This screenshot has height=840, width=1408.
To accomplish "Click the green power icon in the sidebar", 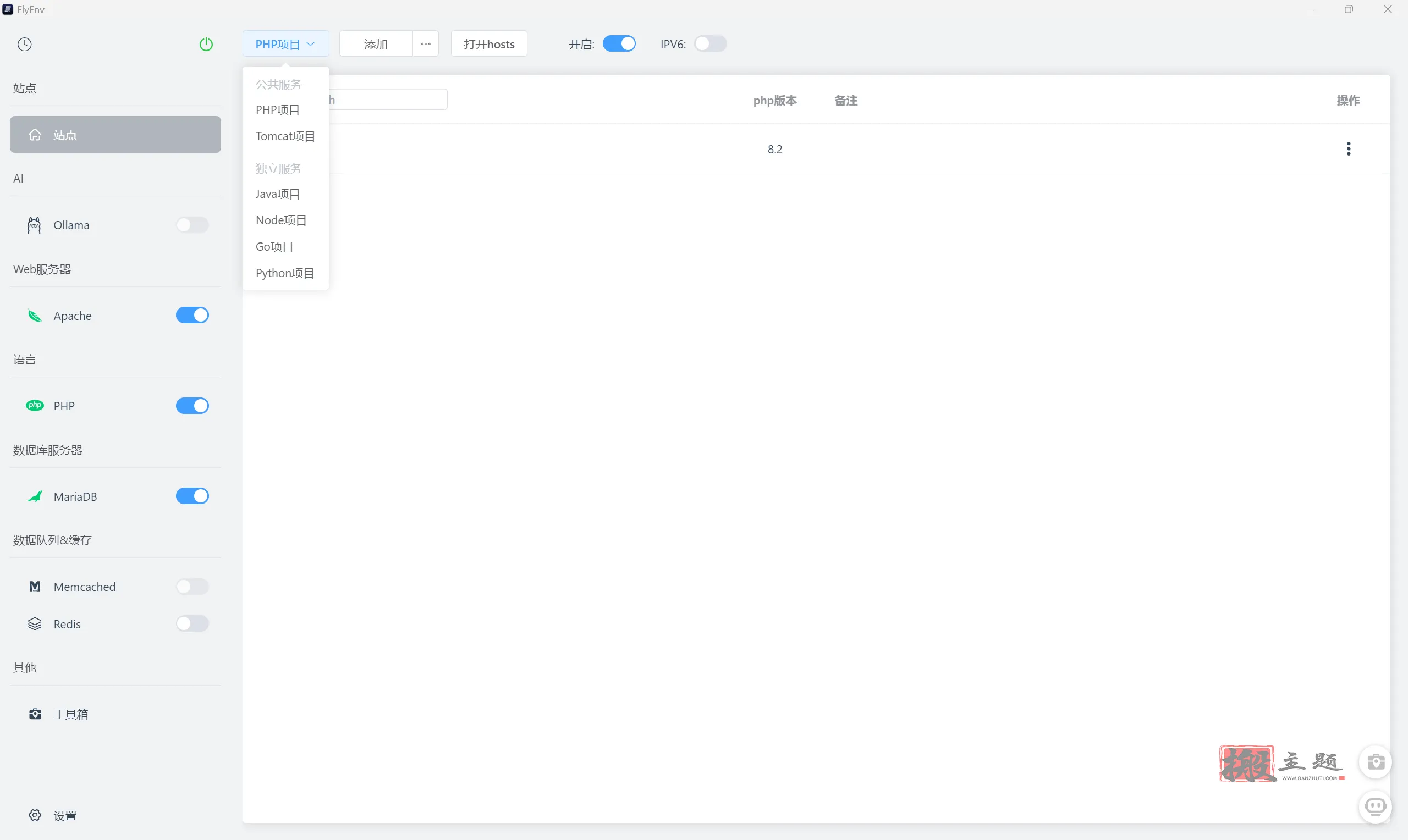I will [206, 44].
